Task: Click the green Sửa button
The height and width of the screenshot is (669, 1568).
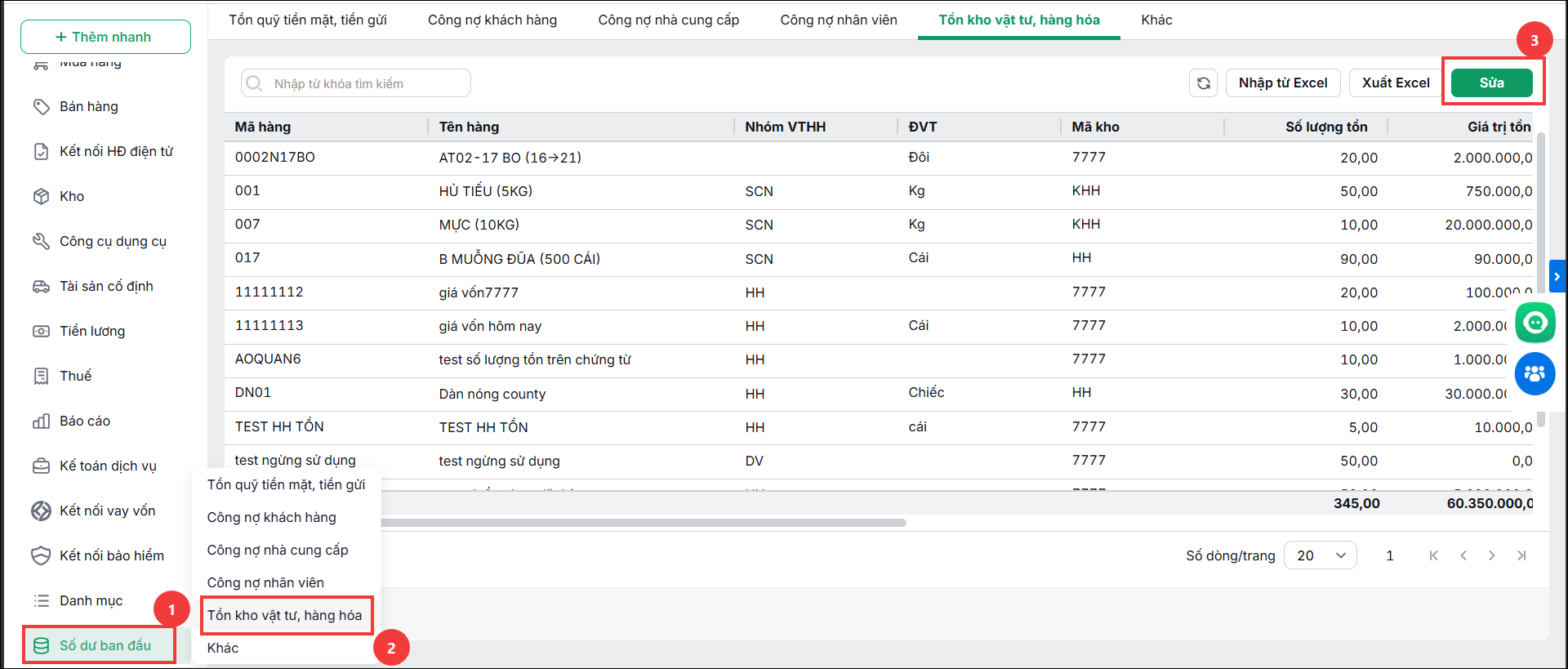Action: pyautogui.click(x=1492, y=83)
